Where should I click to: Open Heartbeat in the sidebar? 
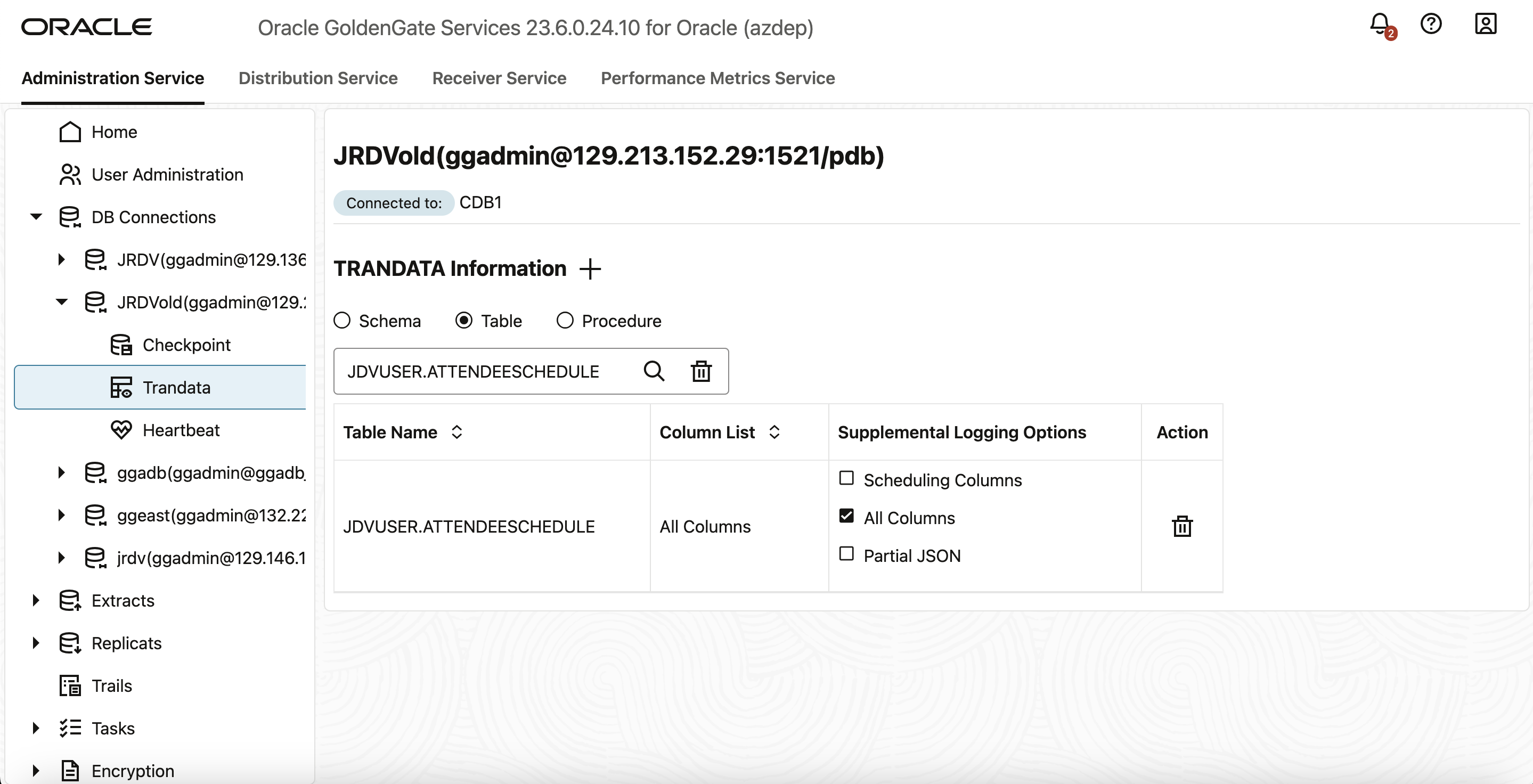181,430
